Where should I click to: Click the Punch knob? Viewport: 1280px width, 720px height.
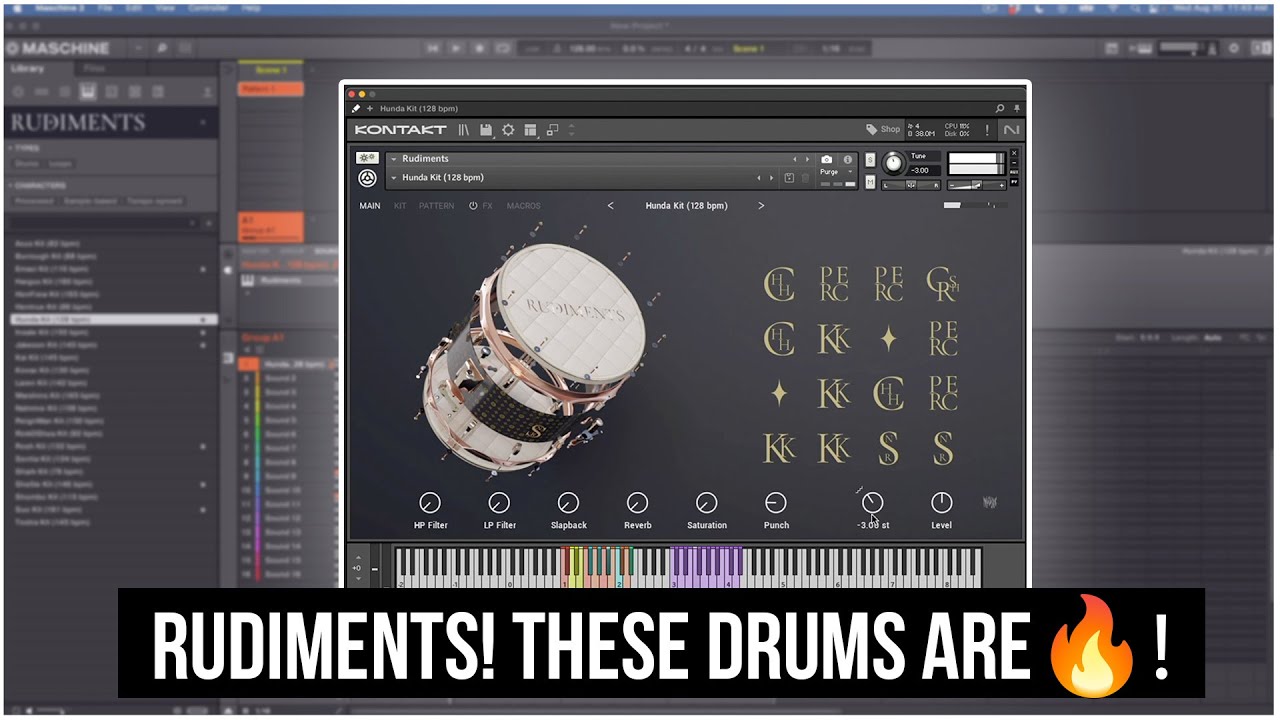(x=775, y=503)
